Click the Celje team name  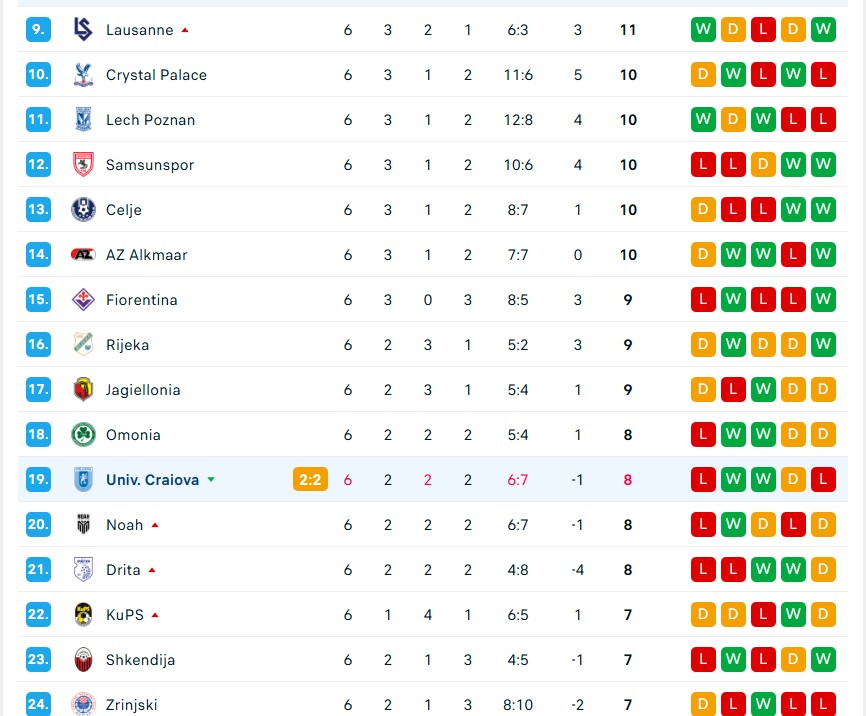(x=124, y=210)
